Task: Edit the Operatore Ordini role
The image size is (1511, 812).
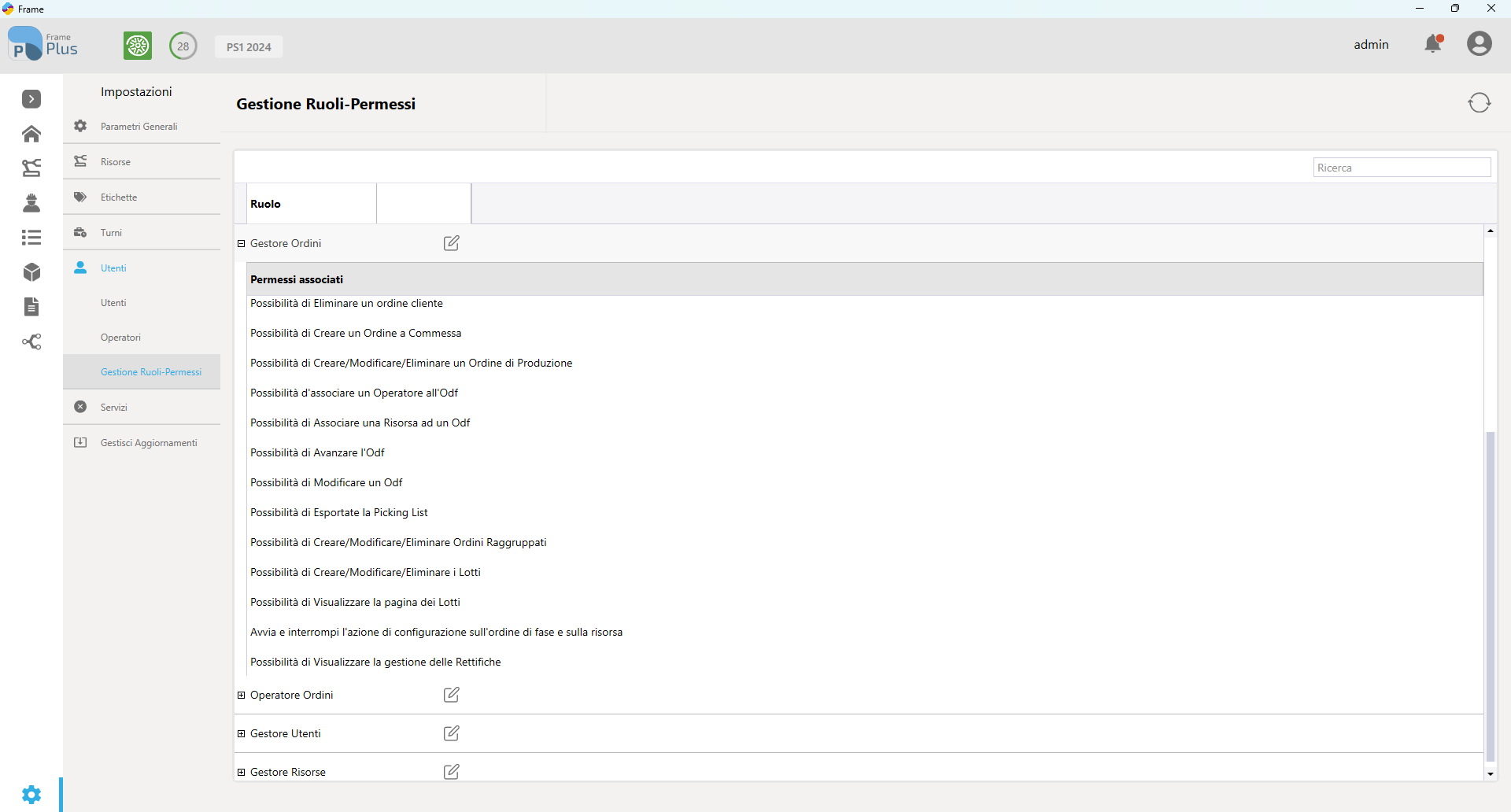Action: [451, 695]
